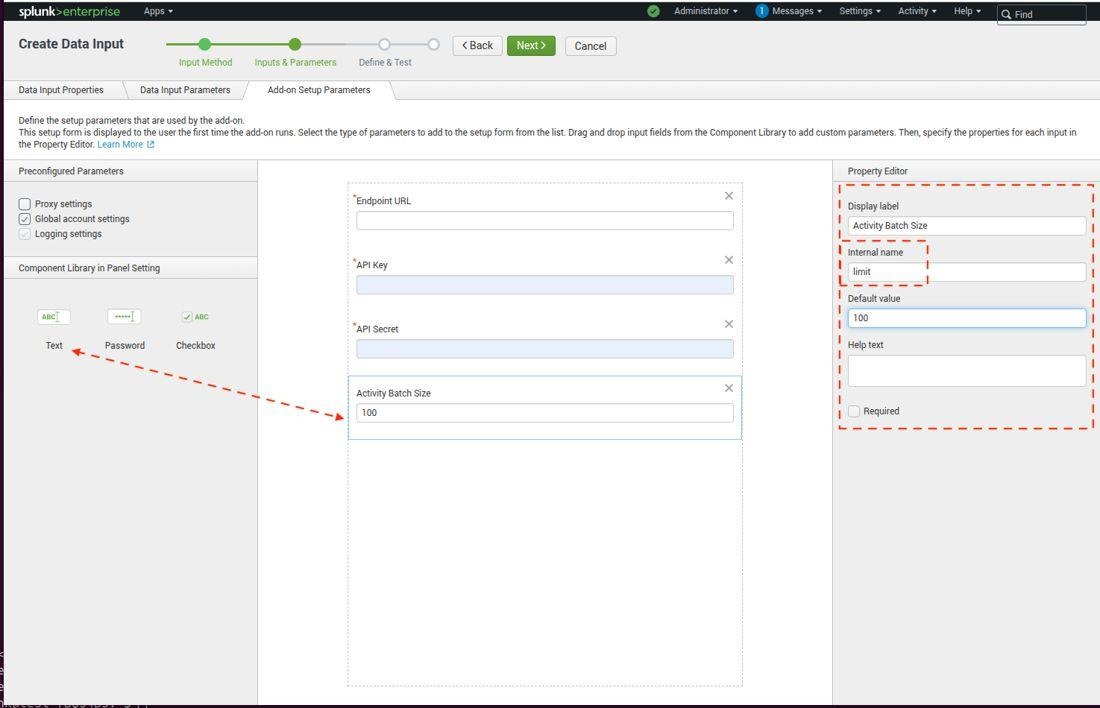Open the Learn More link
This screenshot has width=1100, height=708.
pos(120,145)
